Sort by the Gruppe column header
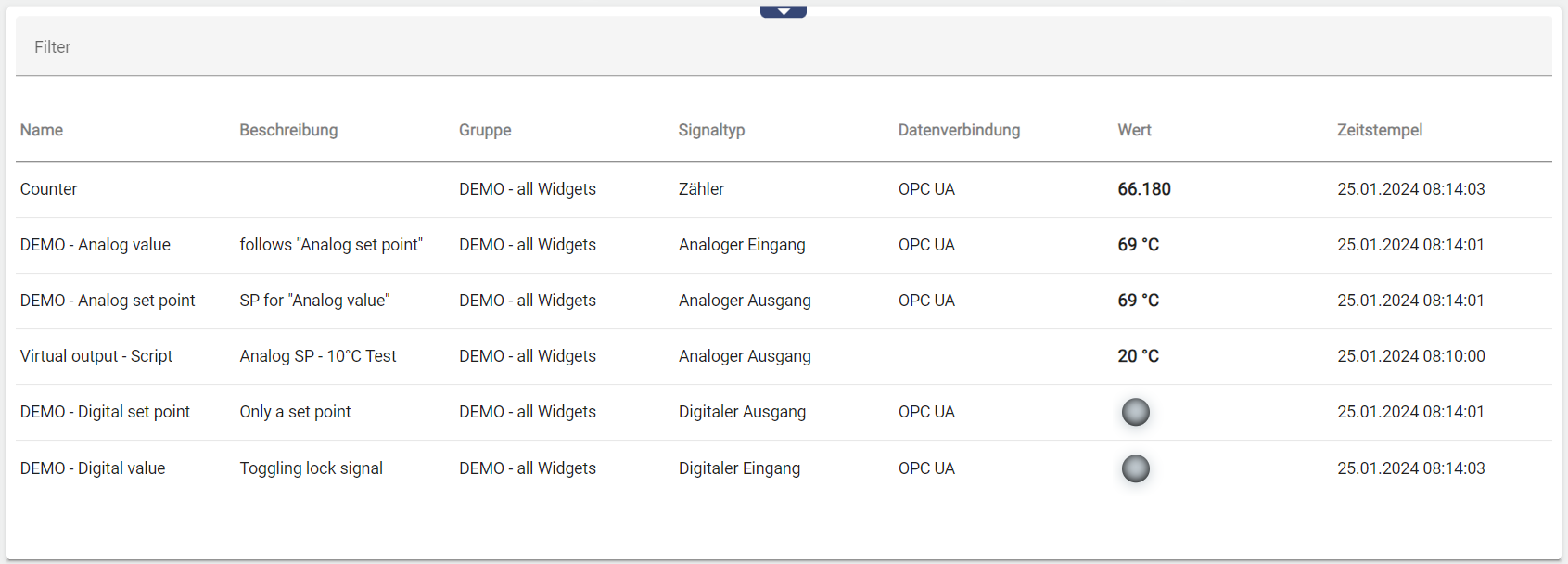The image size is (1568, 564). (x=485, y=130)
